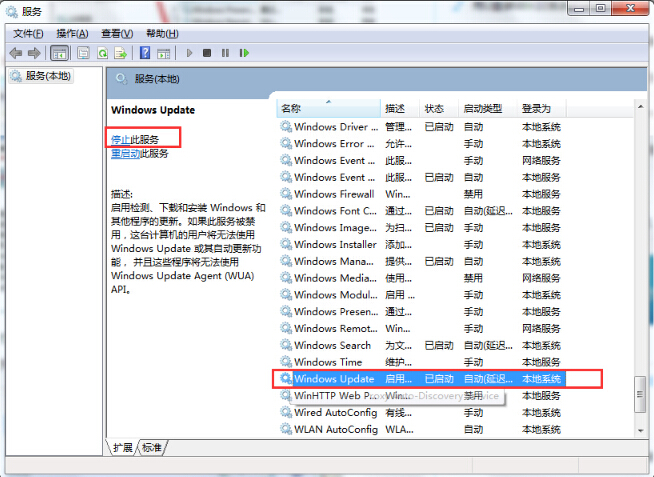Switch to the 标准 tab
The image size is (654, 477).
tap(151, 447)
